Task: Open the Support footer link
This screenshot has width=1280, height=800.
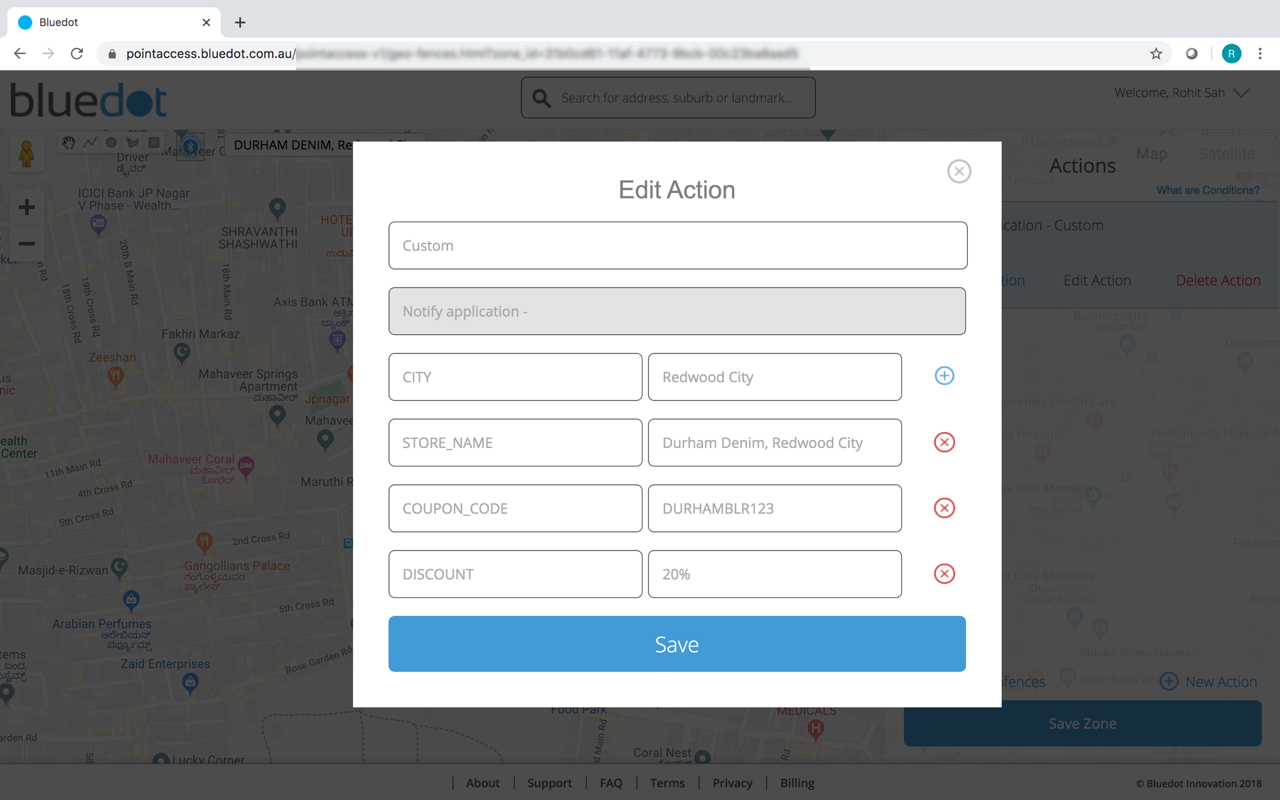Action: tap(550, 783)
